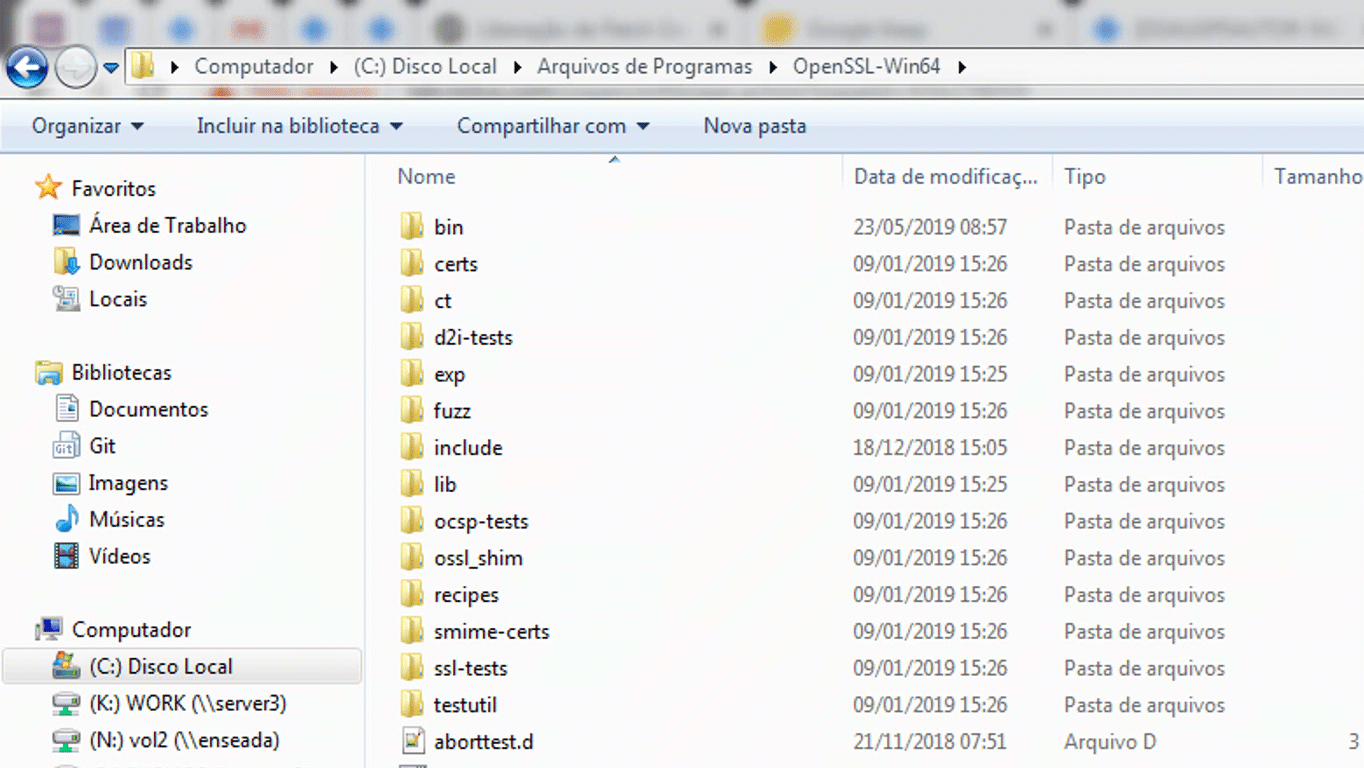Click the bin folder icon
1364x768 pixels.
(x=412, y=227)
